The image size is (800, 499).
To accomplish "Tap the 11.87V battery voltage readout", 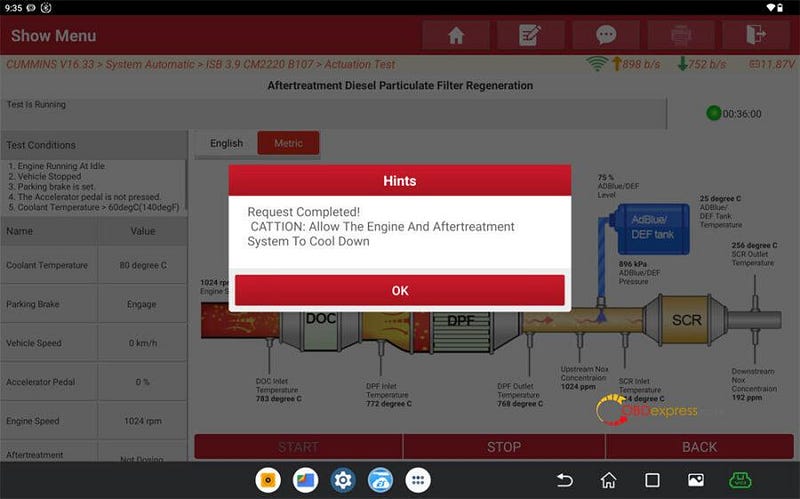I will coord(772,64).
